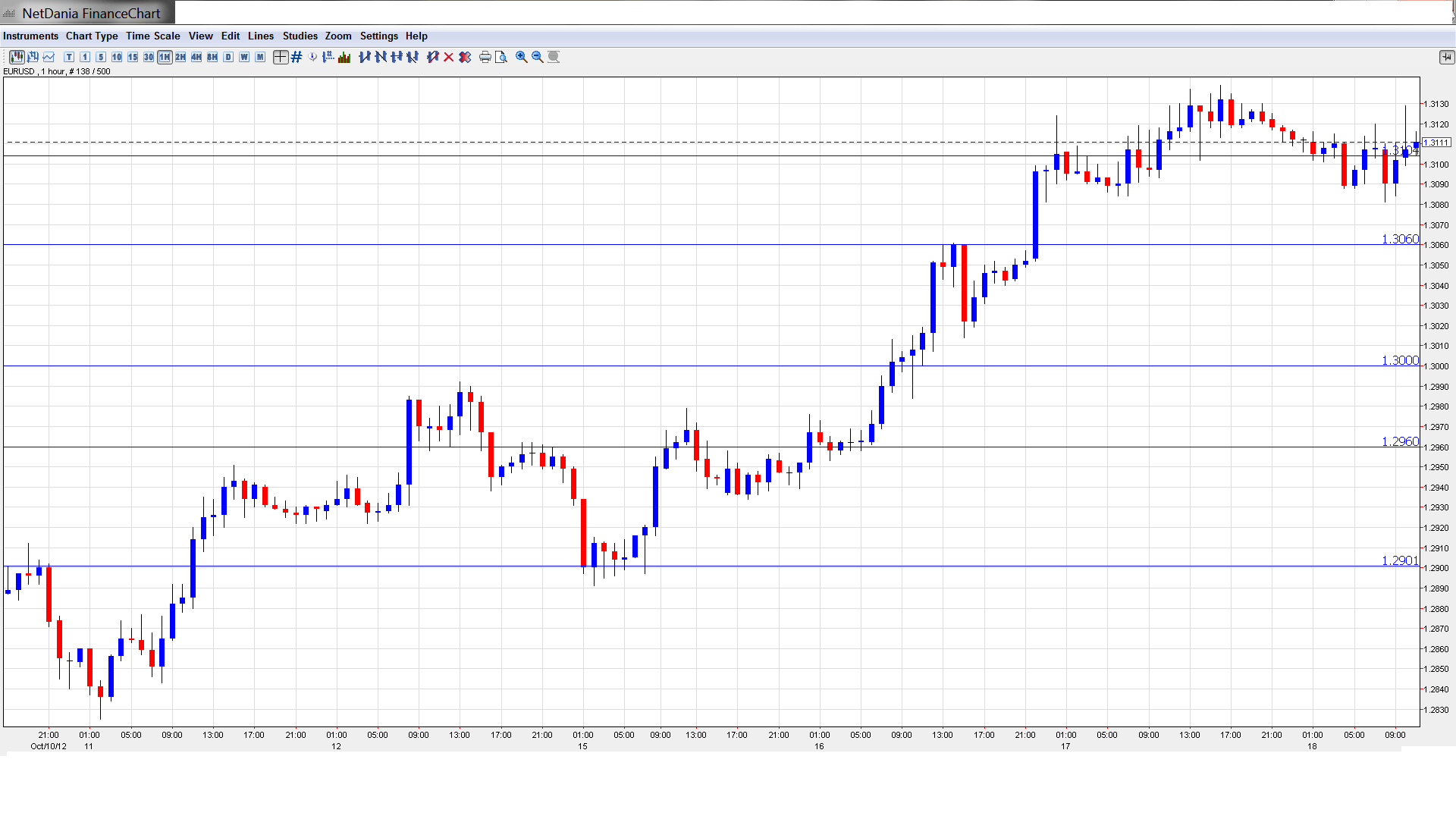Open the Chart Type menu
1456x819 pixels.
[x=92, y=36]
